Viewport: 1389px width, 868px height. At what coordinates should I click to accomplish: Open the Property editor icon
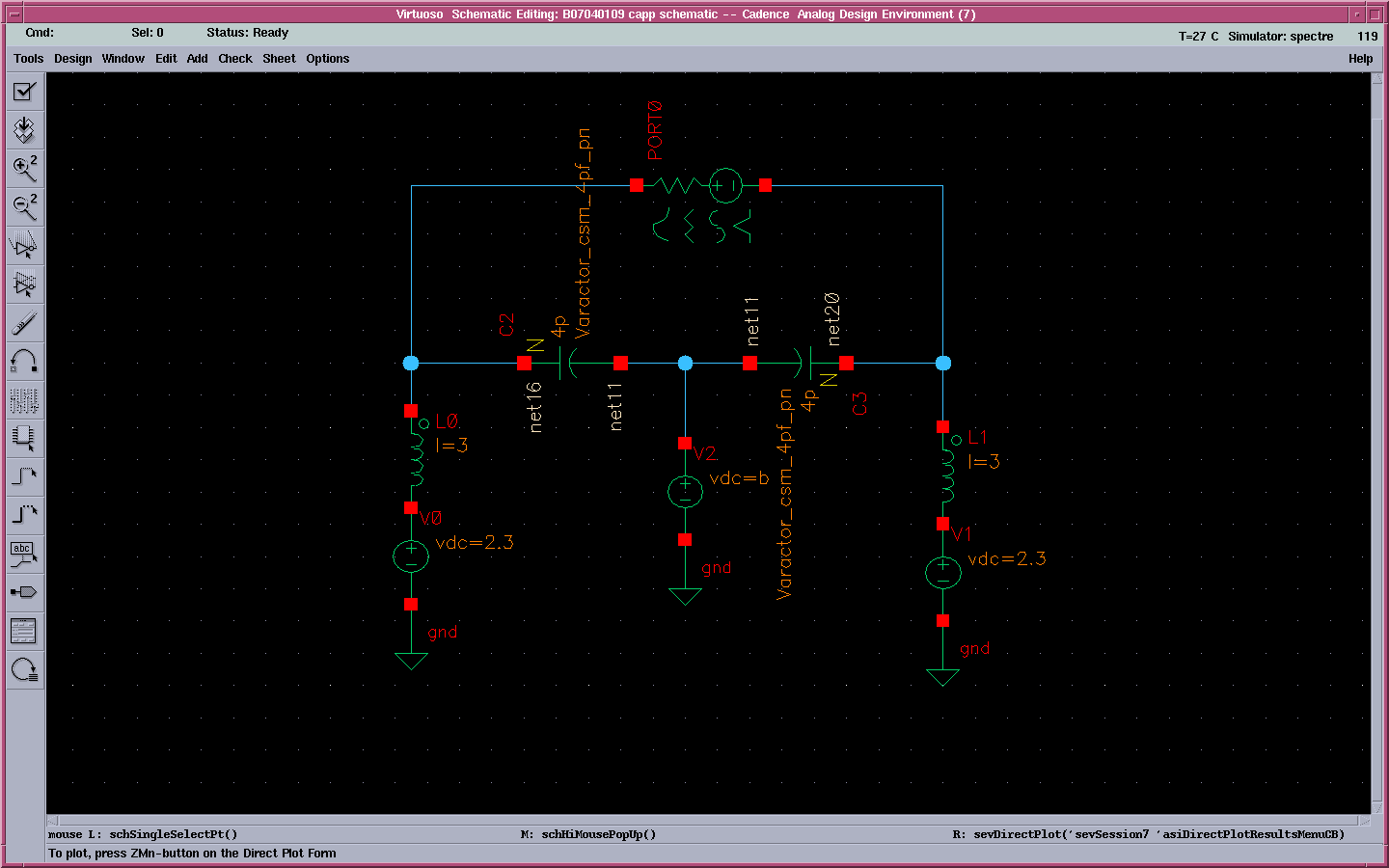[x=24, y=400]
